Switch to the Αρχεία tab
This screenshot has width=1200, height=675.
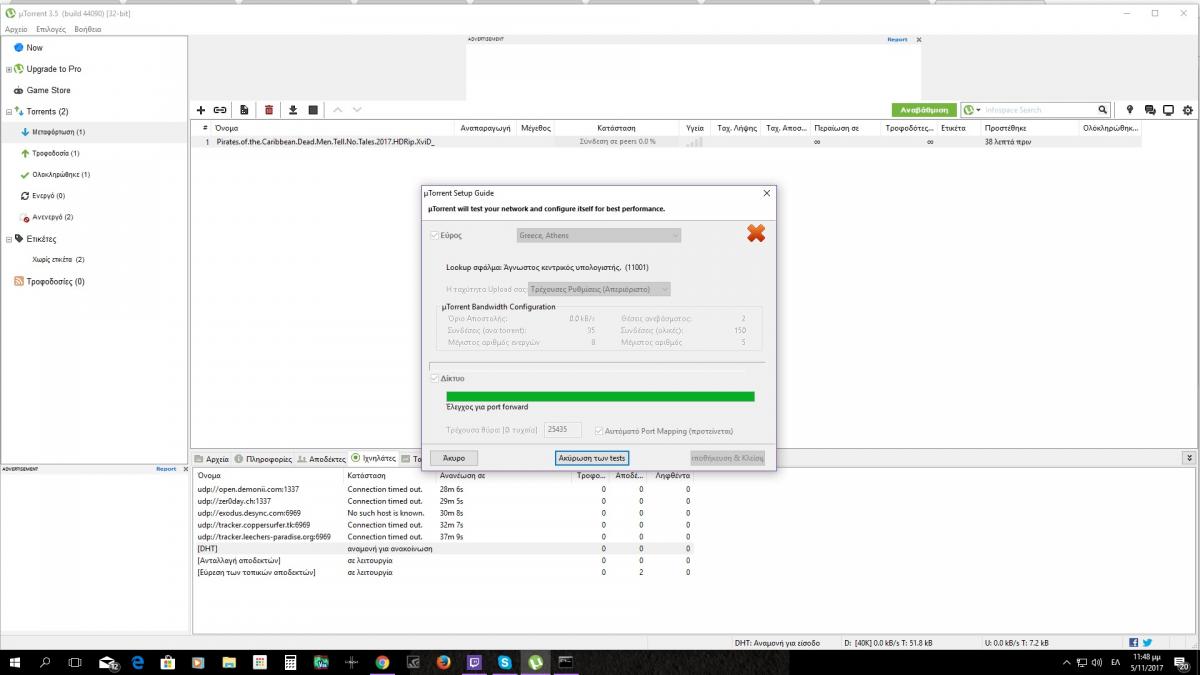(212, 459)
